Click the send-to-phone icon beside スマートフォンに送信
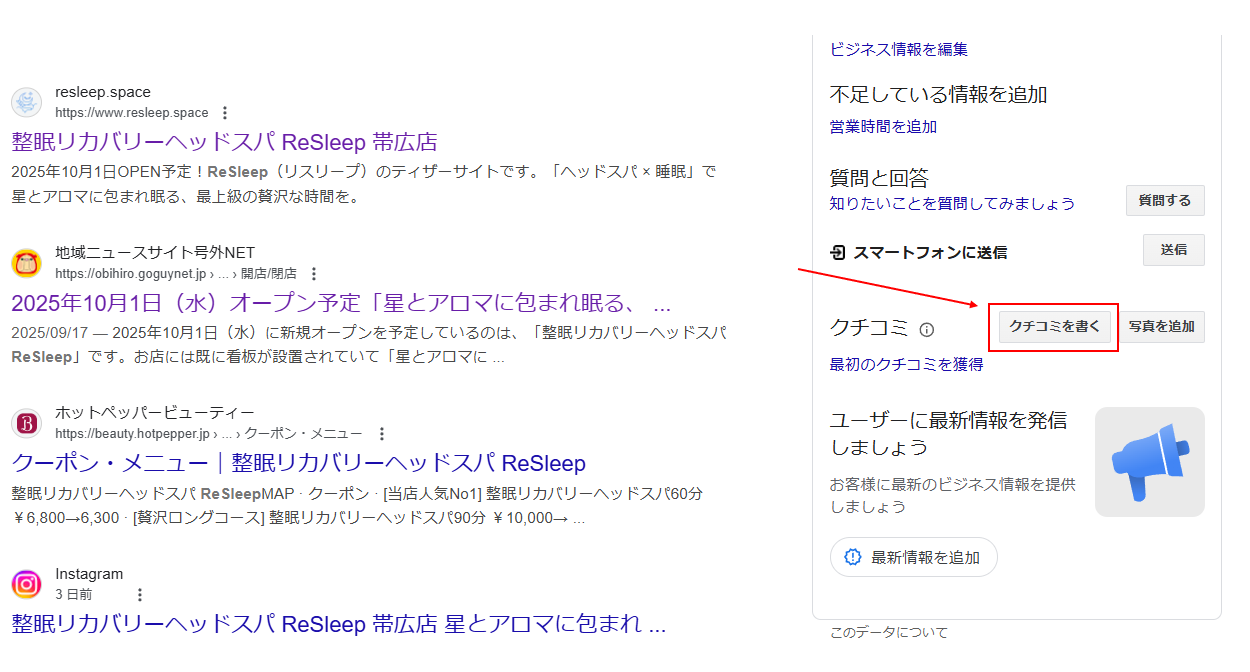 (838, 253)
